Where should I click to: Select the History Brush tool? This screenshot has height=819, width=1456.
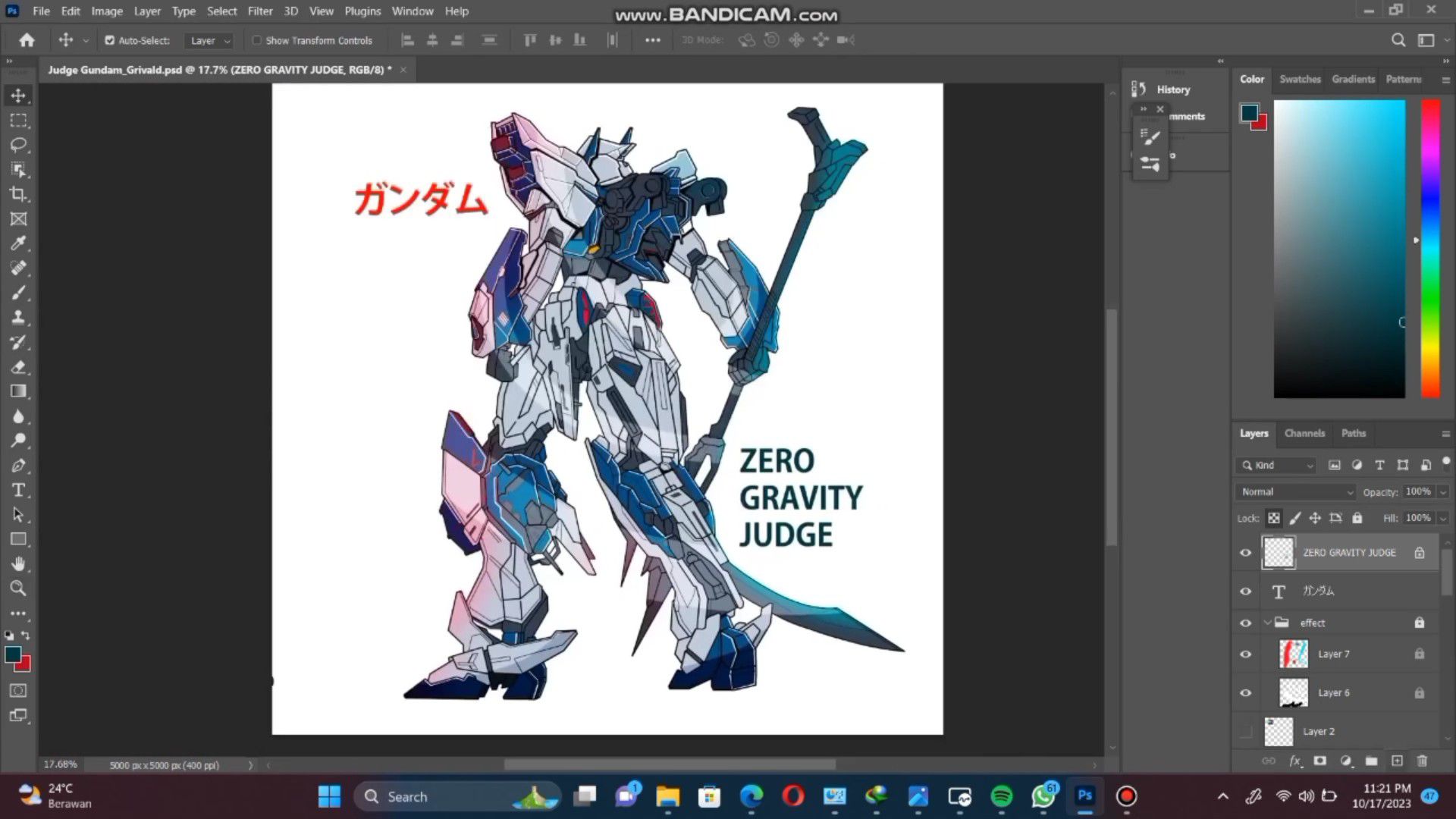[18, 342]
